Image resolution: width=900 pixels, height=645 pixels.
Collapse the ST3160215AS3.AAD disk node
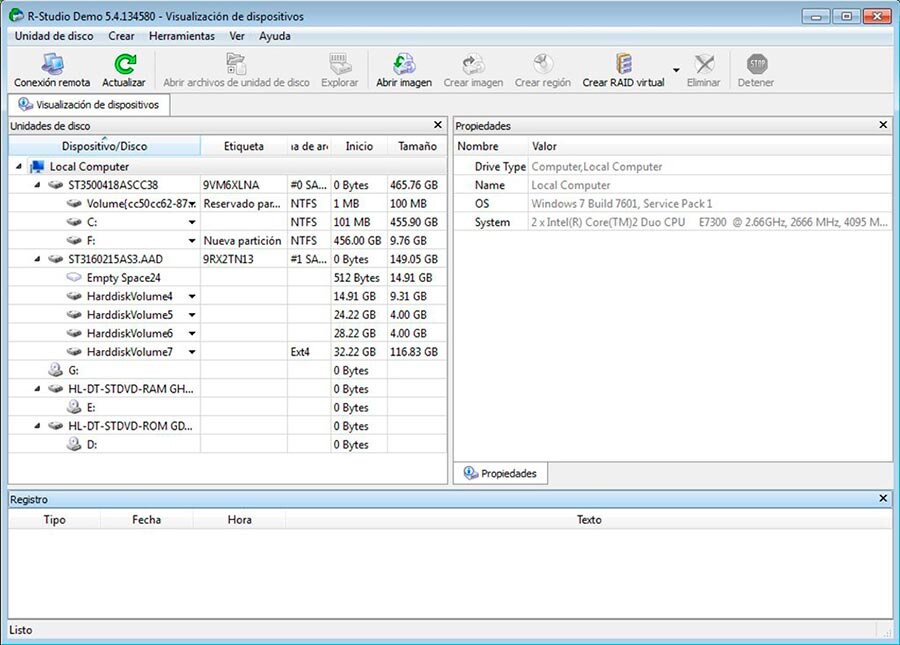pyautogui.click(x=37, y=259)
